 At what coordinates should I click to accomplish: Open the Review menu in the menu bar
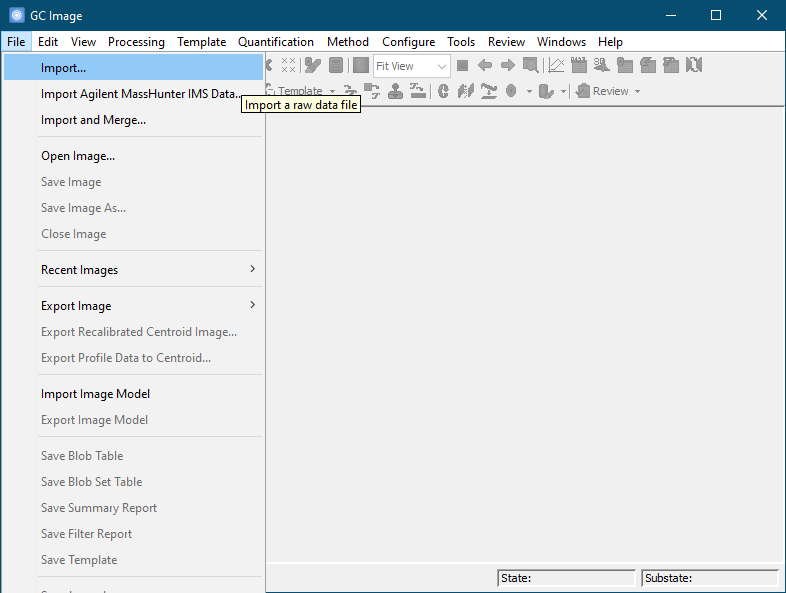click(x=506, y=42)
